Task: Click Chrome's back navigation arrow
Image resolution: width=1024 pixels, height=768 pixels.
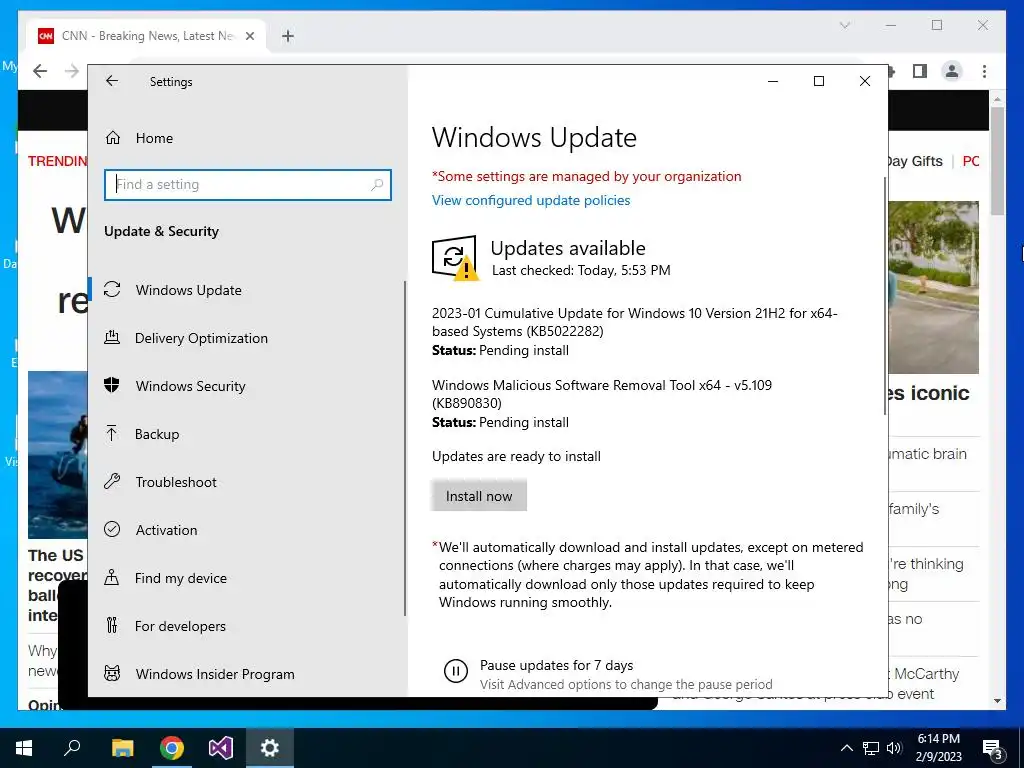Action: coord(40,71)
